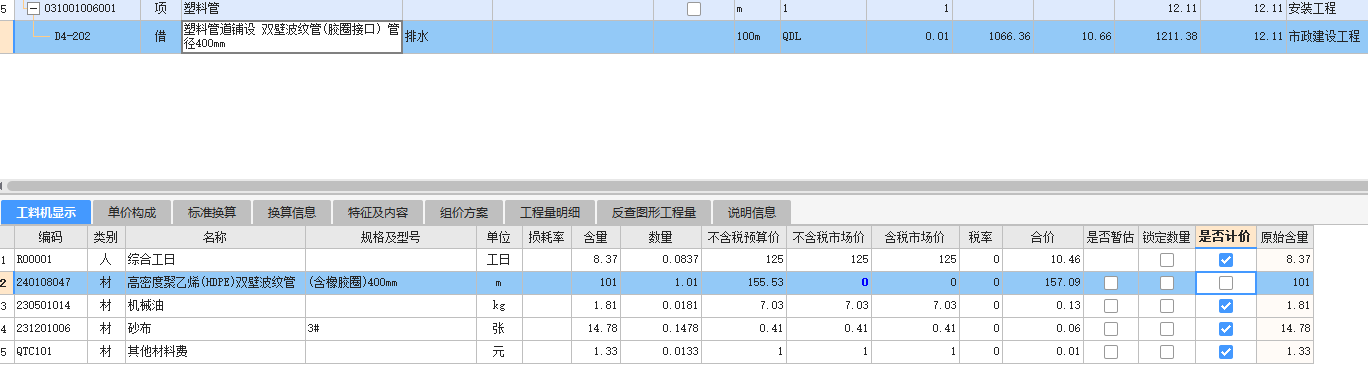Switch to the 单价构成 tab
Image resolution: width=1368 pixels, height=381 pixels.
point(132,212)
